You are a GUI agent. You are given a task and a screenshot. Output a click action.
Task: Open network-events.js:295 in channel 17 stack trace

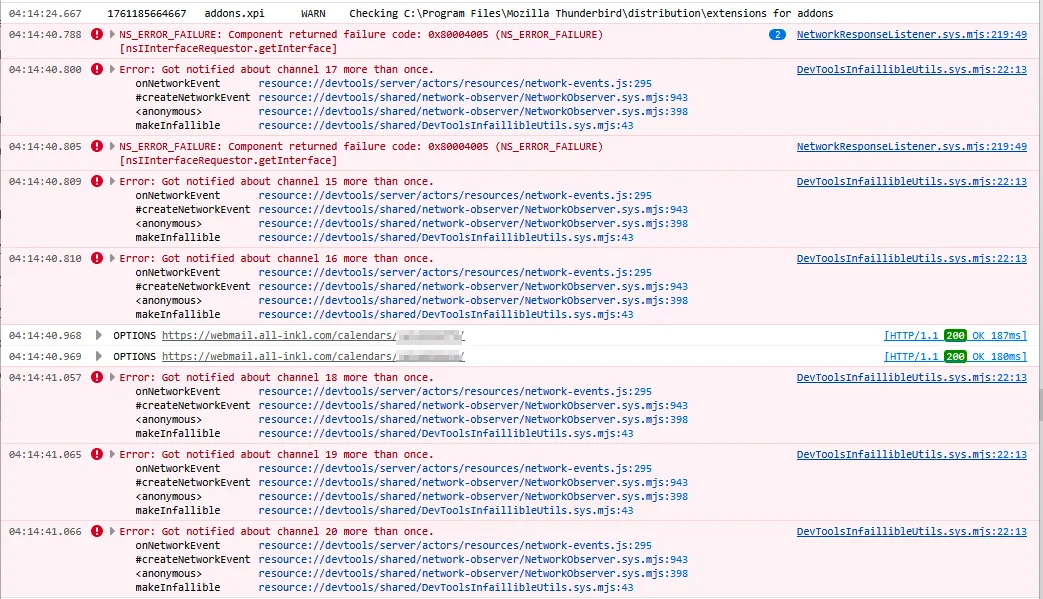pos(455,83)
